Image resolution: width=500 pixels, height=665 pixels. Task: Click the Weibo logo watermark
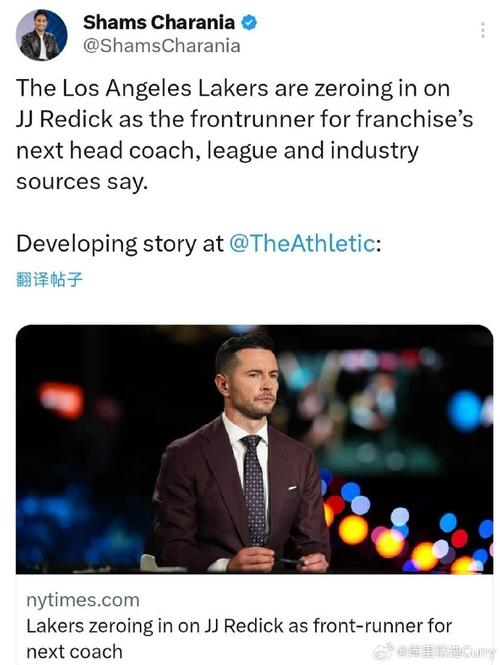pyautogui.click(x=383, y=651)
